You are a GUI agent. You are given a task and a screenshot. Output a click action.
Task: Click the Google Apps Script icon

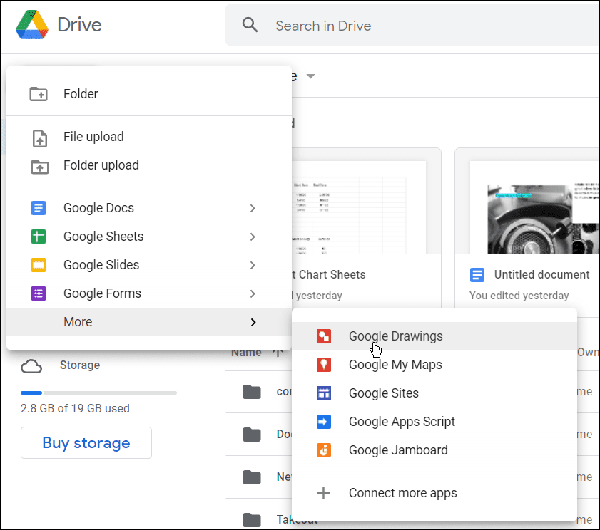324,422
